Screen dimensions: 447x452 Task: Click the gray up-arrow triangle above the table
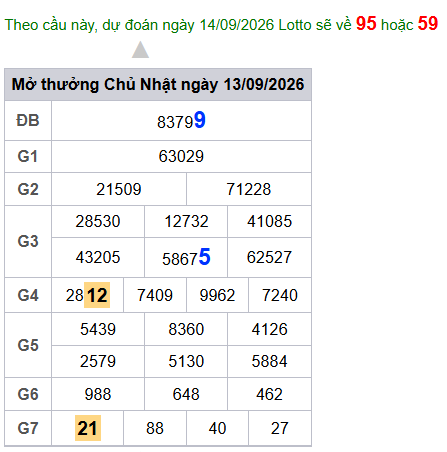[140, 50]
